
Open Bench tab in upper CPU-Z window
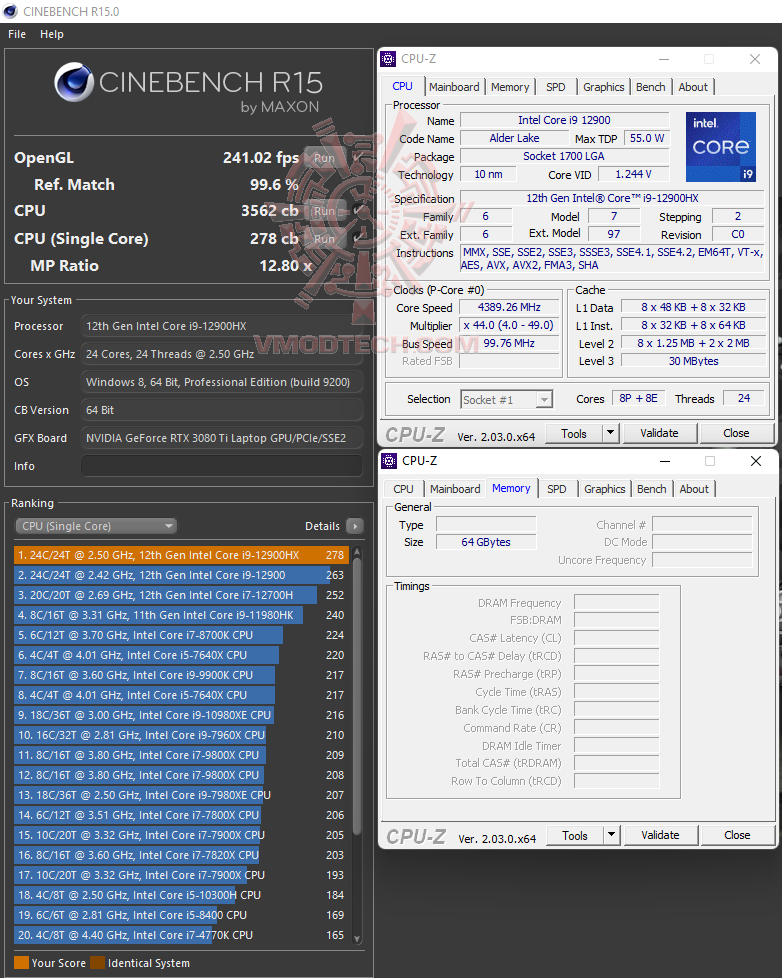pyautogui.click(x=650, y=87)
